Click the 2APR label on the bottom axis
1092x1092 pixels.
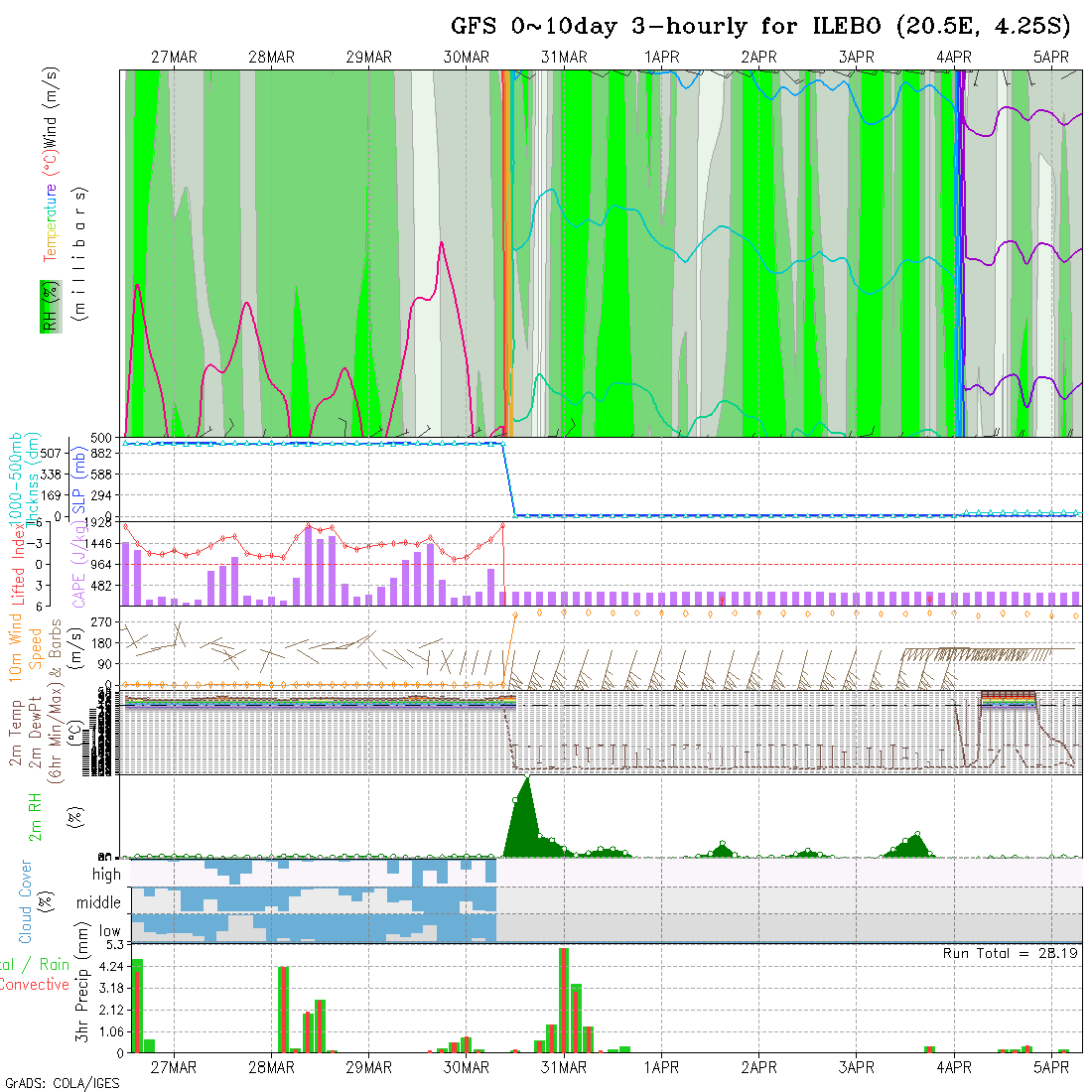759,1067
